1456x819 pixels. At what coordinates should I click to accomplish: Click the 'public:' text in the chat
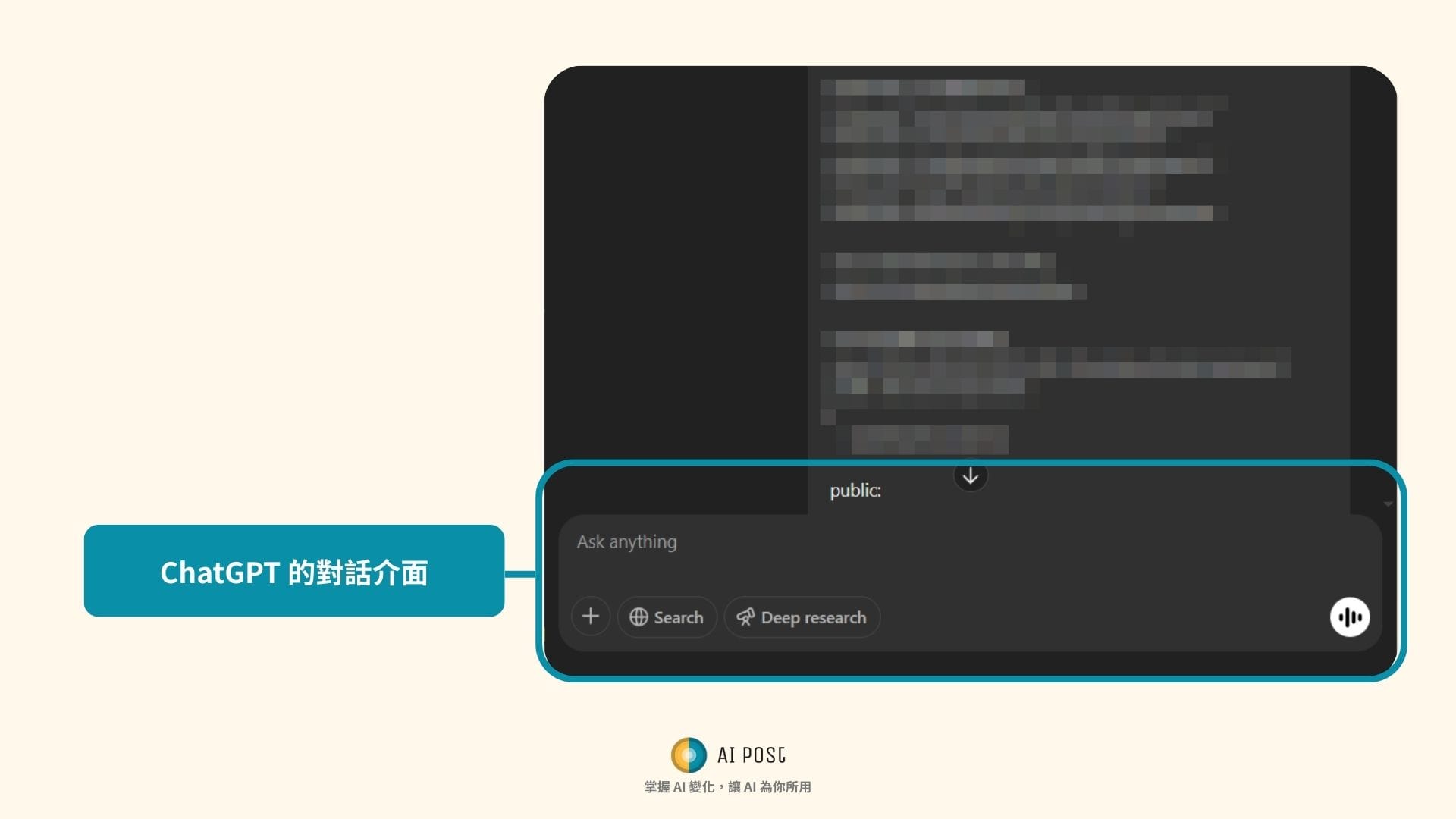[855, 491]
